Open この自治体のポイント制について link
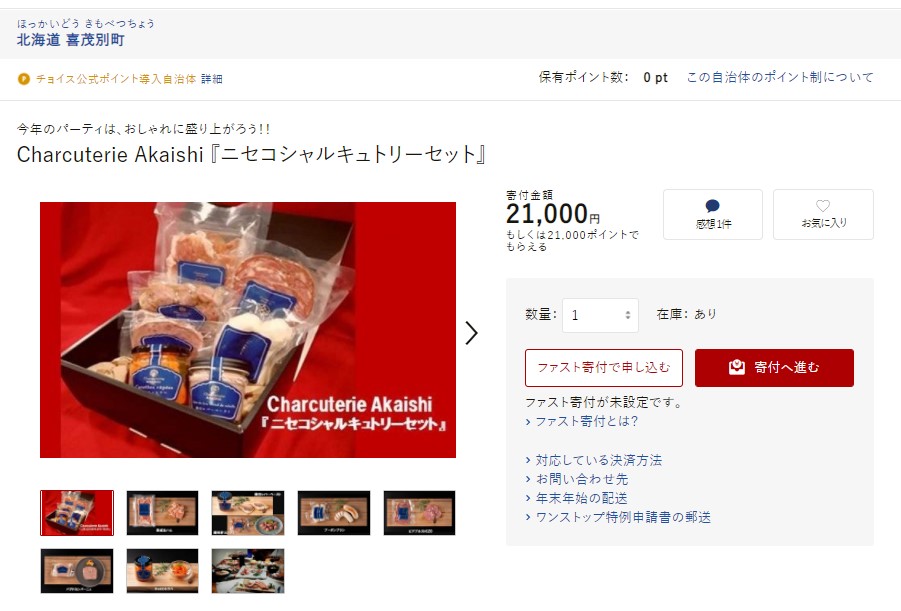The width and height of the screenshot is (901, 611). click(x=780, y=77)
